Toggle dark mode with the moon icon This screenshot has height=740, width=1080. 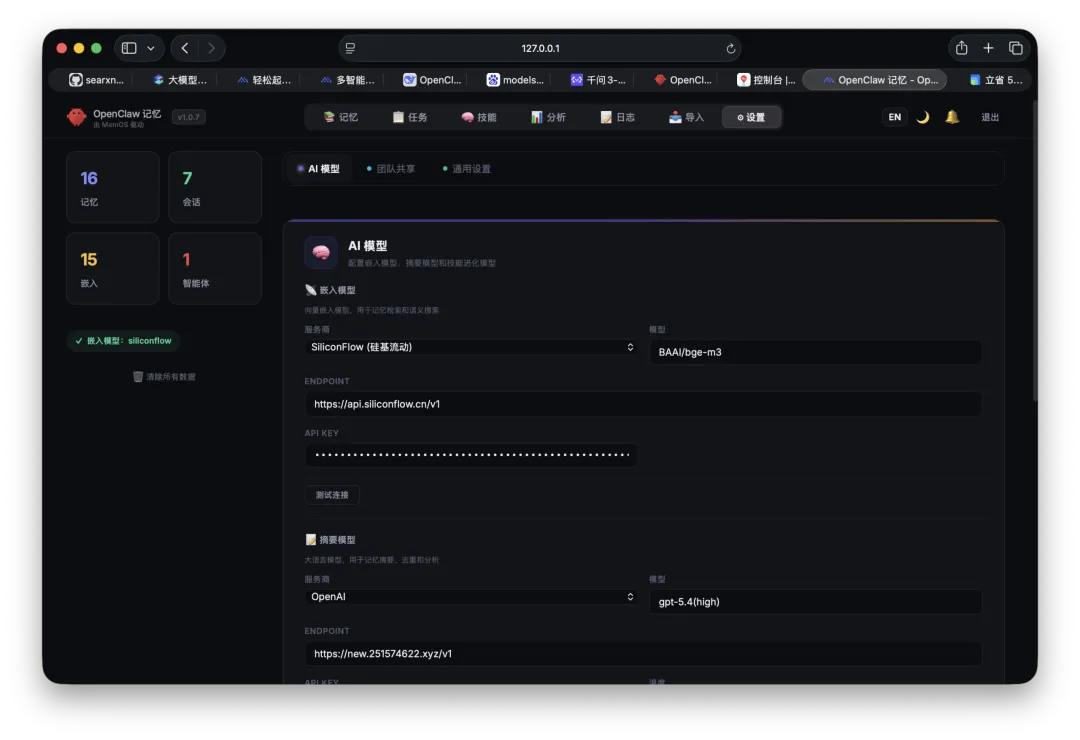point(923,117)
